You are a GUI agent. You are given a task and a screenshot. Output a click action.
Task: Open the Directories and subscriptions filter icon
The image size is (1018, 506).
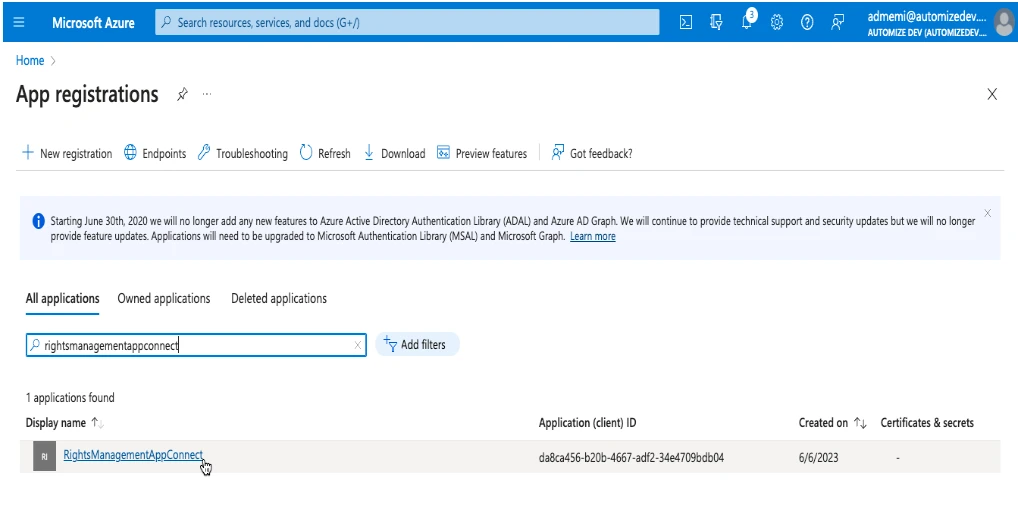tap(716, 22)
